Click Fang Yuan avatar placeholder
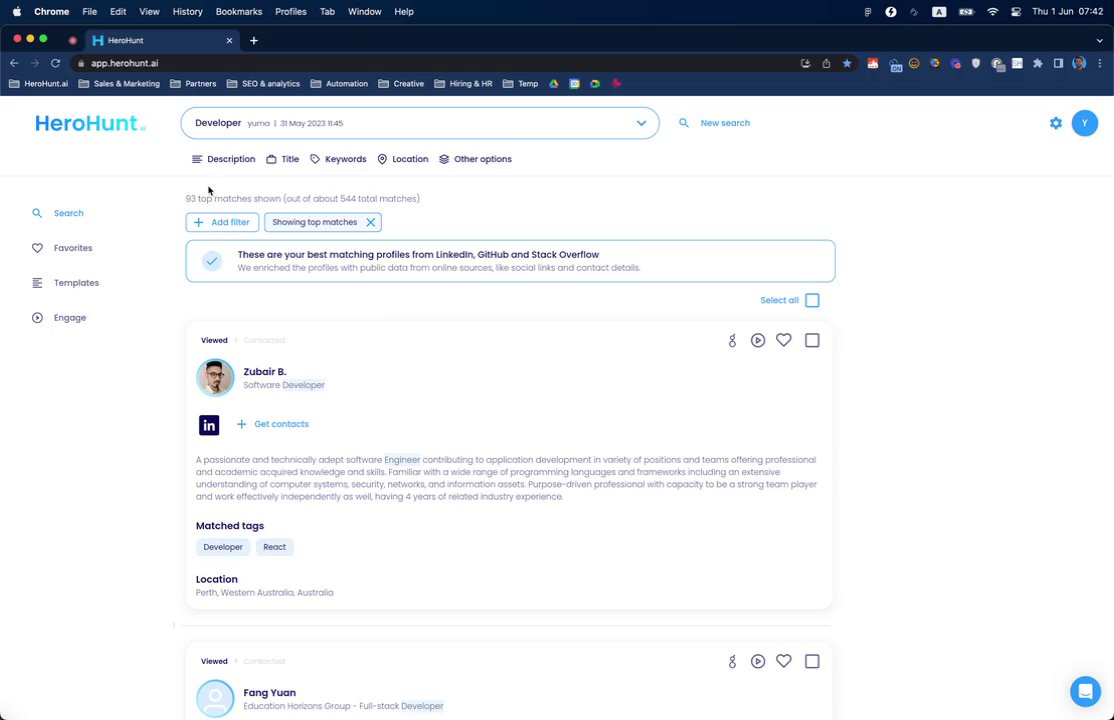 [x=215, y=699]
